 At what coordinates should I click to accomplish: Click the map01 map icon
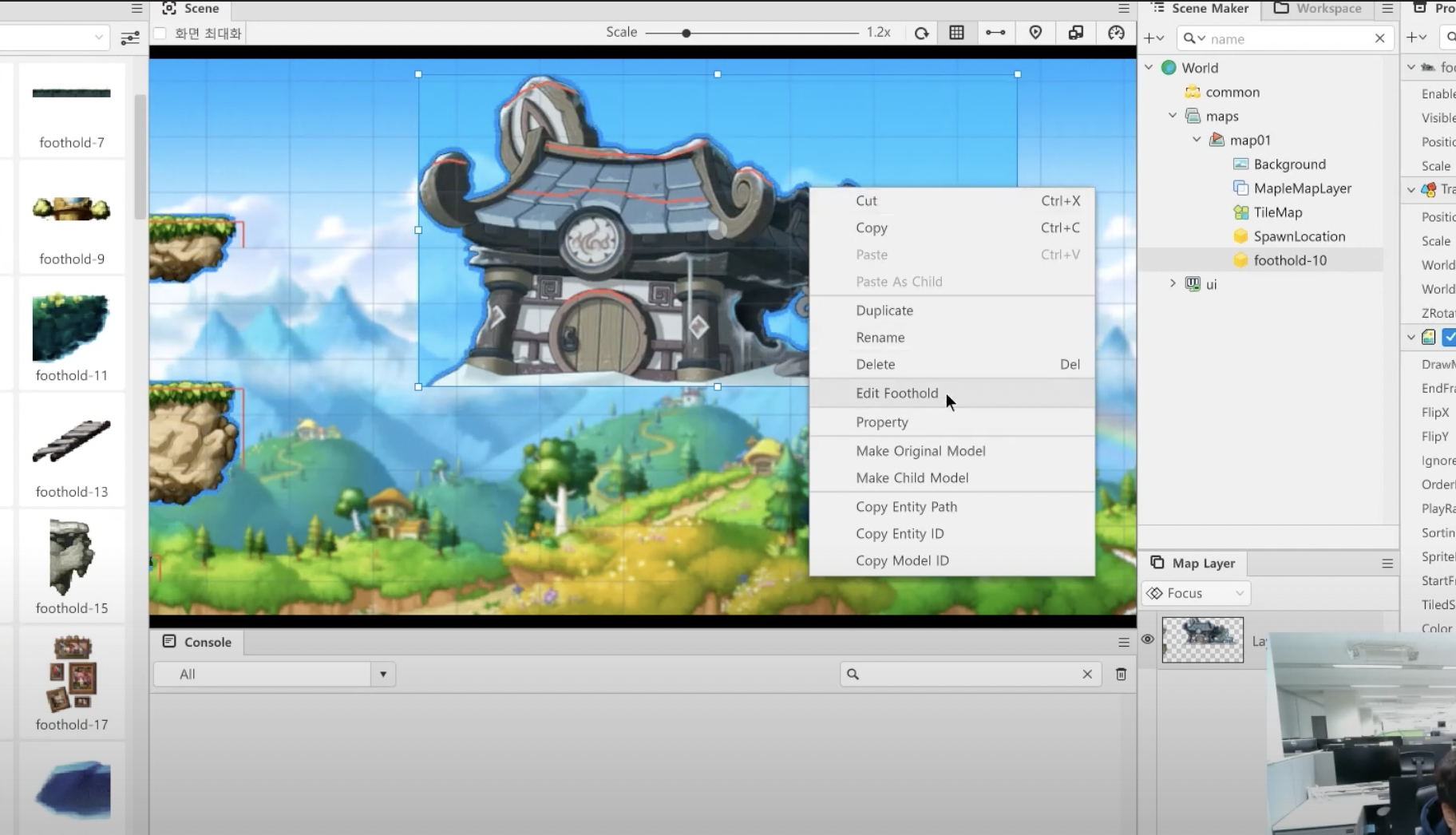click(x=1217, y=140)
